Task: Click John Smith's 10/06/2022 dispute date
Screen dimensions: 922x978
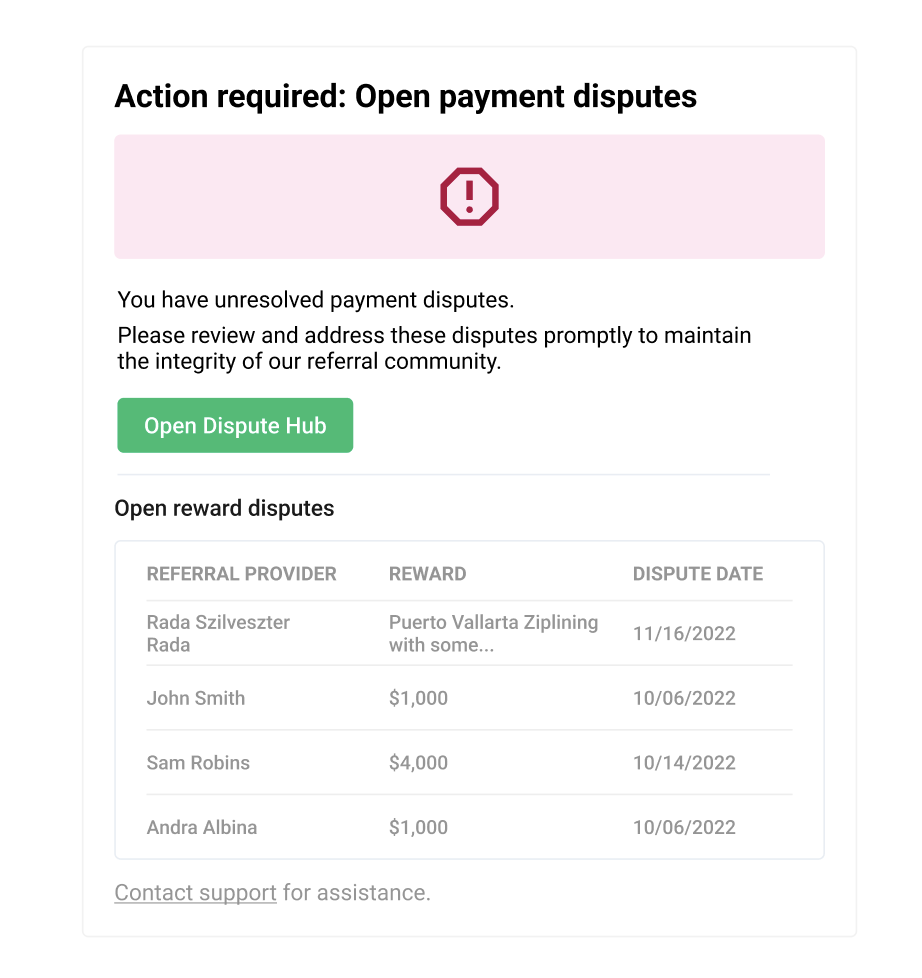Action: (684, 698)
